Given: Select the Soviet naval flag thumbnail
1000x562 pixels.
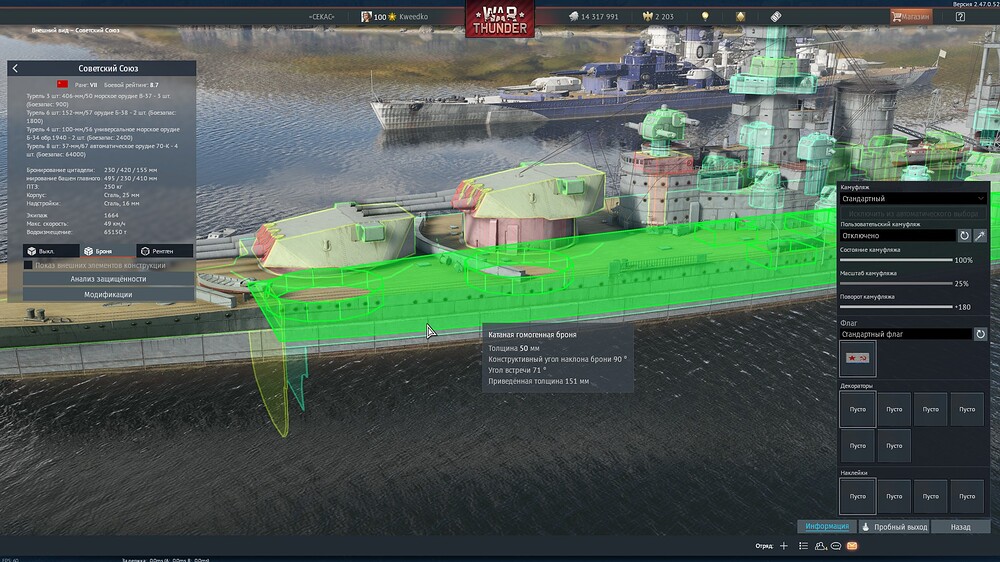Looking at the screenshot, I should (858, 358).
